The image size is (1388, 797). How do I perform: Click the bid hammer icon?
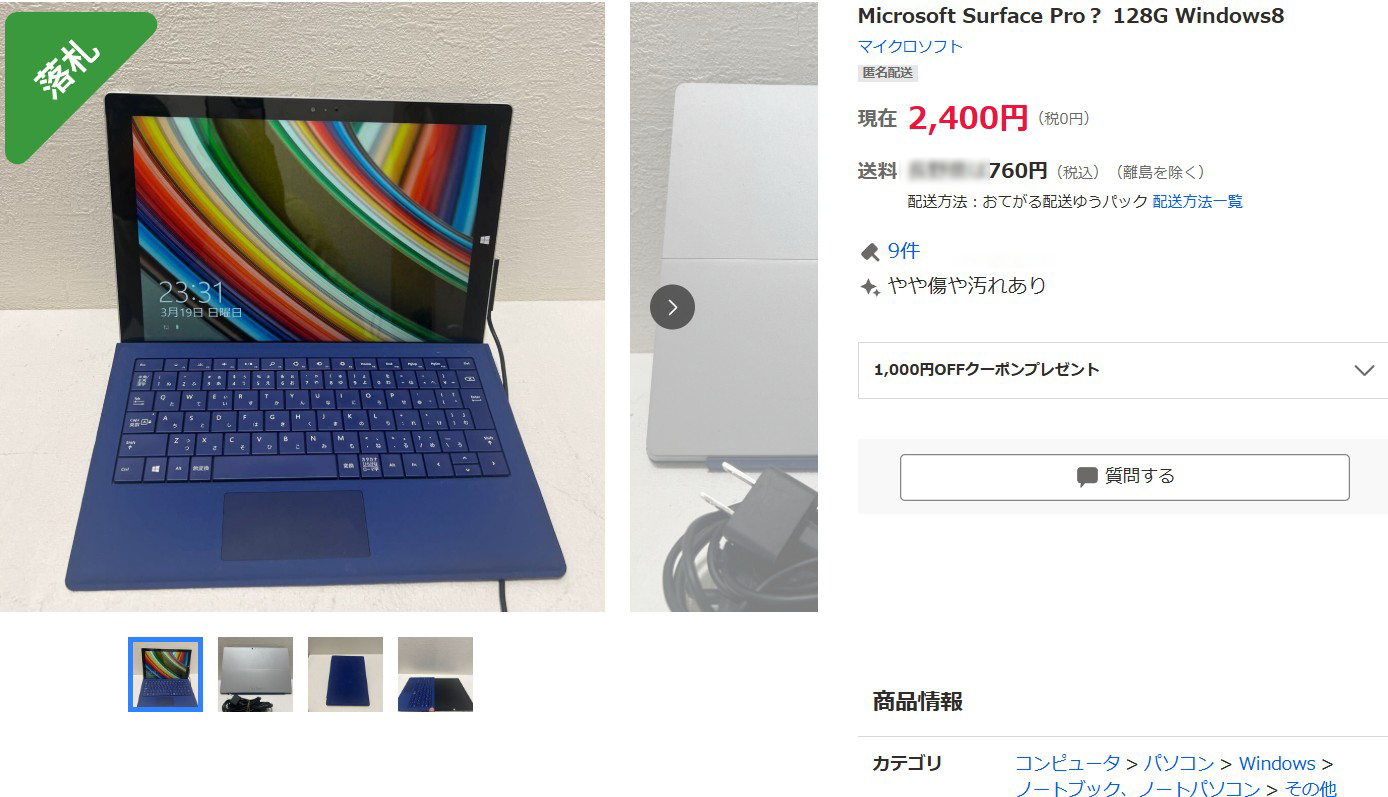(x=870, y=251)
